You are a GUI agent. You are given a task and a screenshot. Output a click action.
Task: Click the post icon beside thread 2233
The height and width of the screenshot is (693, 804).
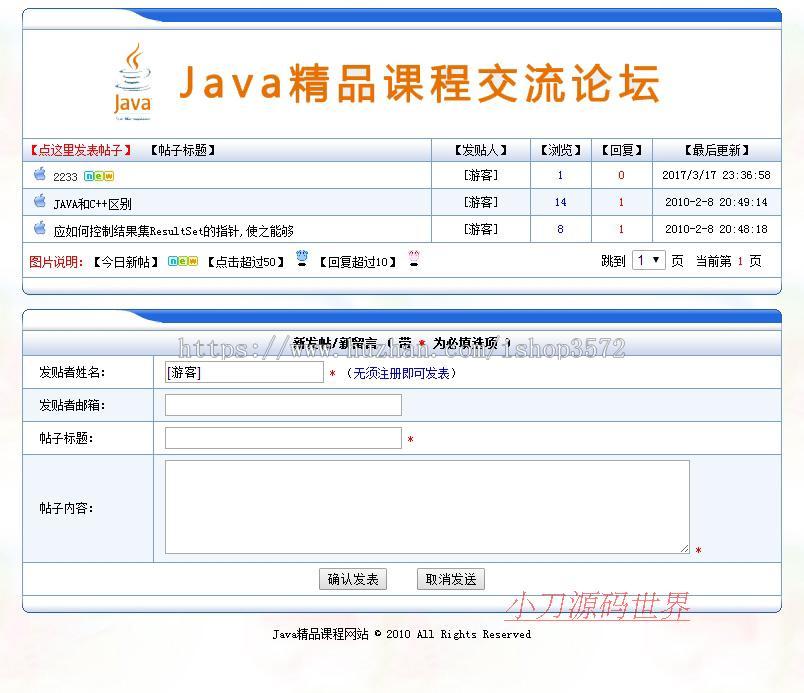(40, 174)
